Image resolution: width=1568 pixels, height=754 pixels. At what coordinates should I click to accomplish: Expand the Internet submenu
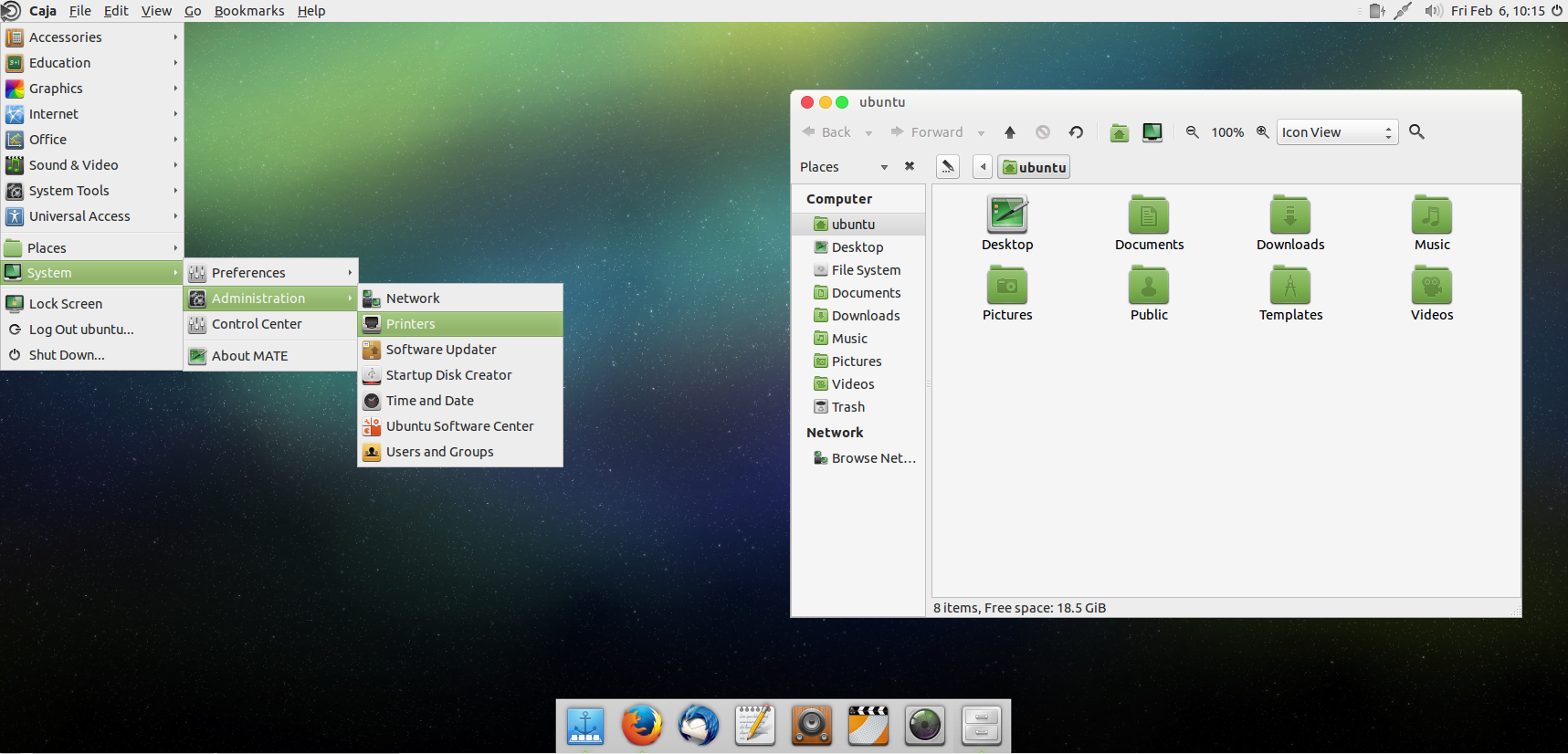[91, 114]
